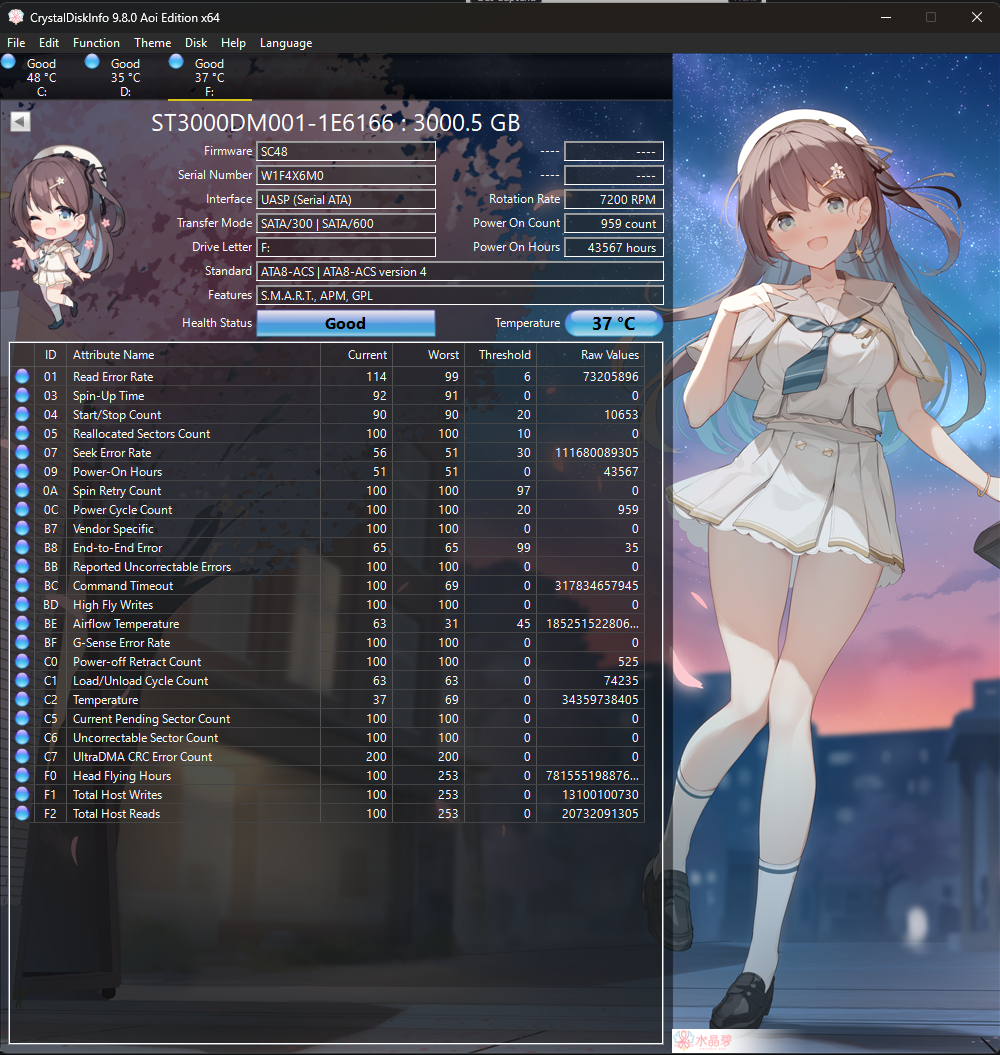Click status orb for Current Pending Sector Count

(22, 718)
